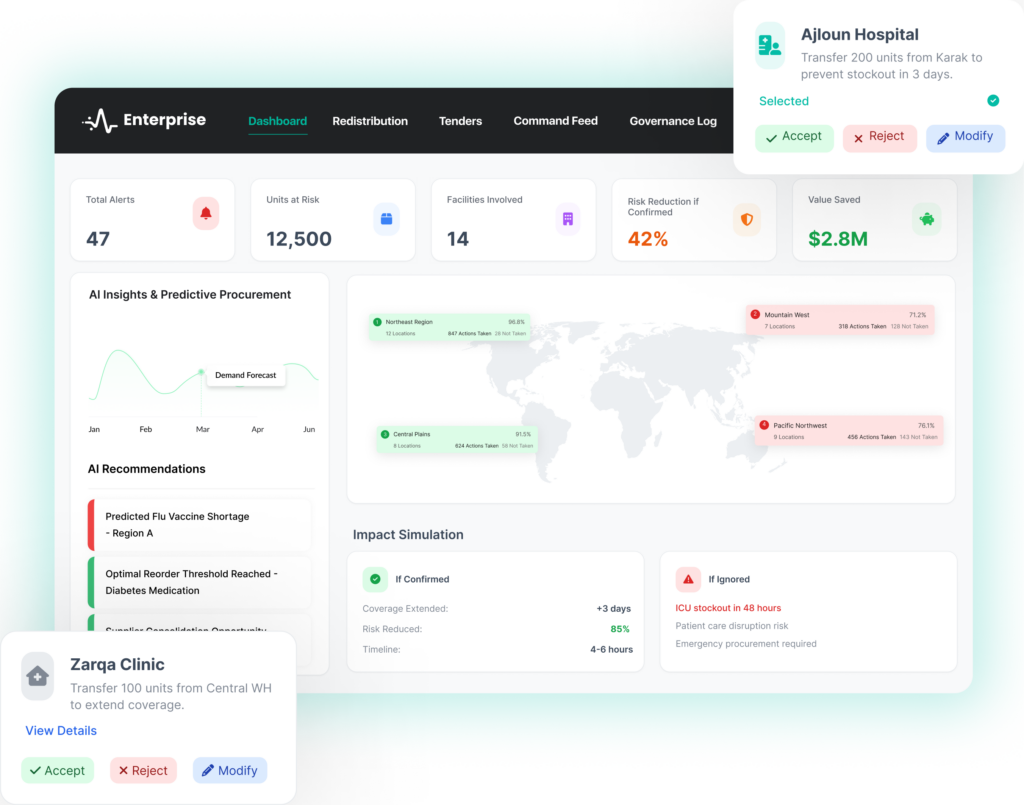This screenshot has height=805, width=1024.
Task: Click the red bell icon in Total Alerts
Action: [206, 213]
